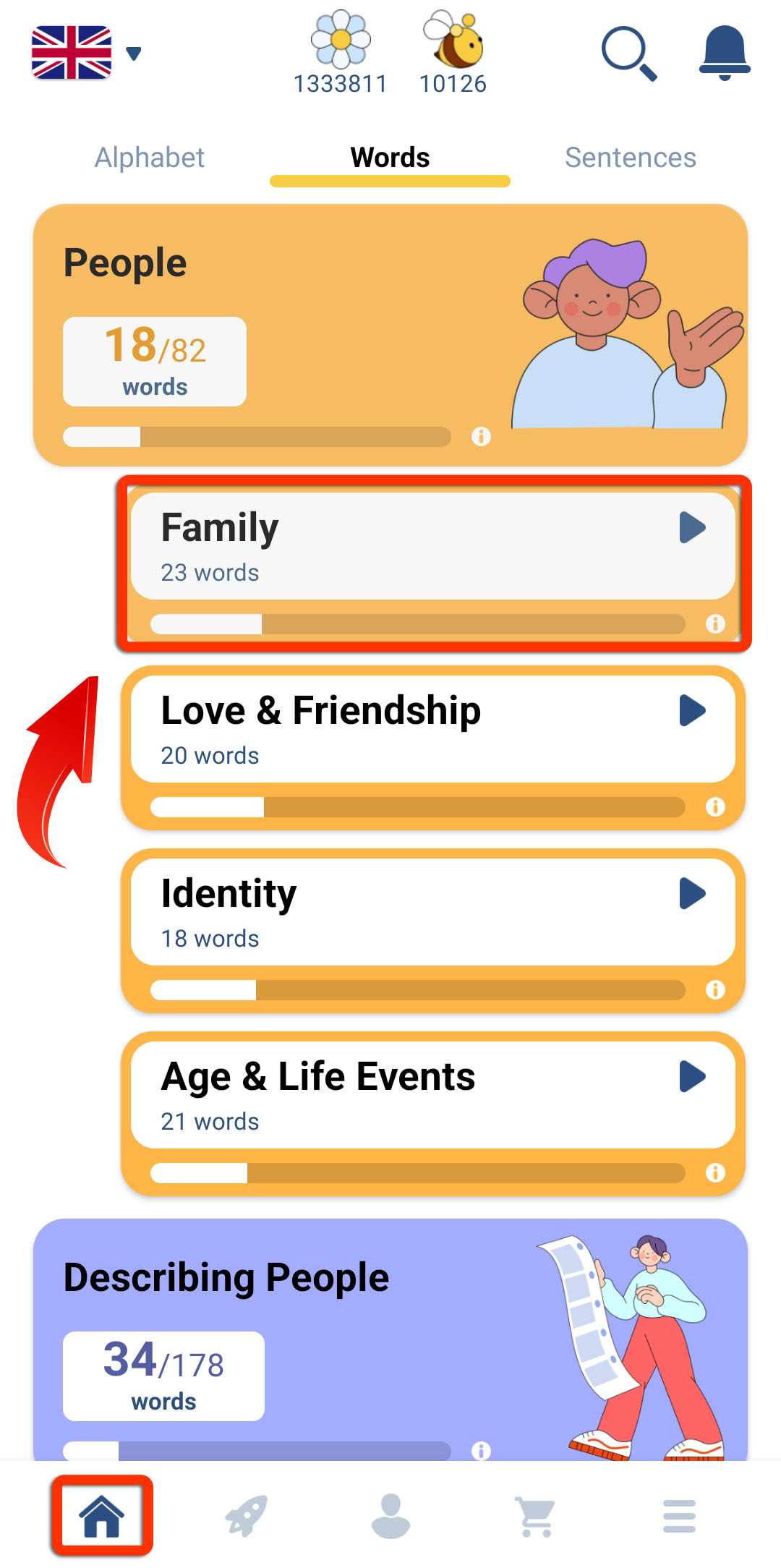Open the rocket icon in bottom bar
This screenshot has width=781, height=1568.
[x=247, y=1515]
